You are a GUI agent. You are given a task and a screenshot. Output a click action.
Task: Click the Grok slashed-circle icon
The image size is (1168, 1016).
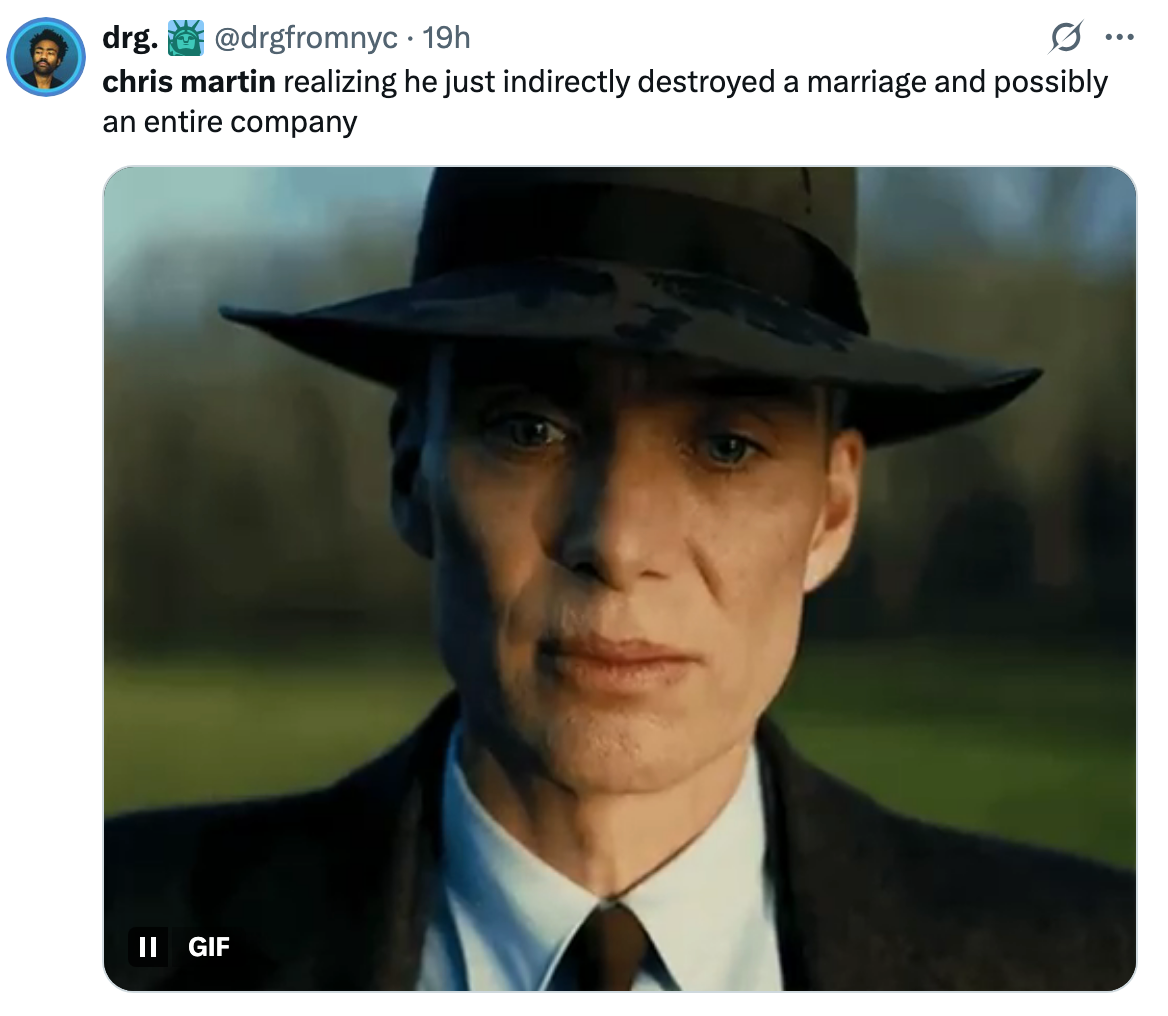pos(1065,39)
